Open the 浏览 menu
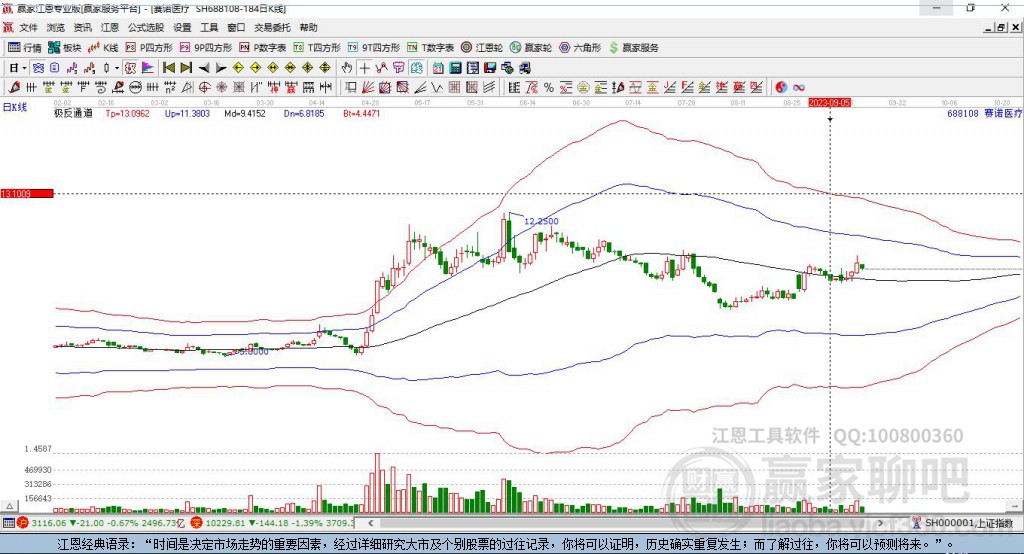The height and width of the screenshot is (554, 1024). [56, 27]
